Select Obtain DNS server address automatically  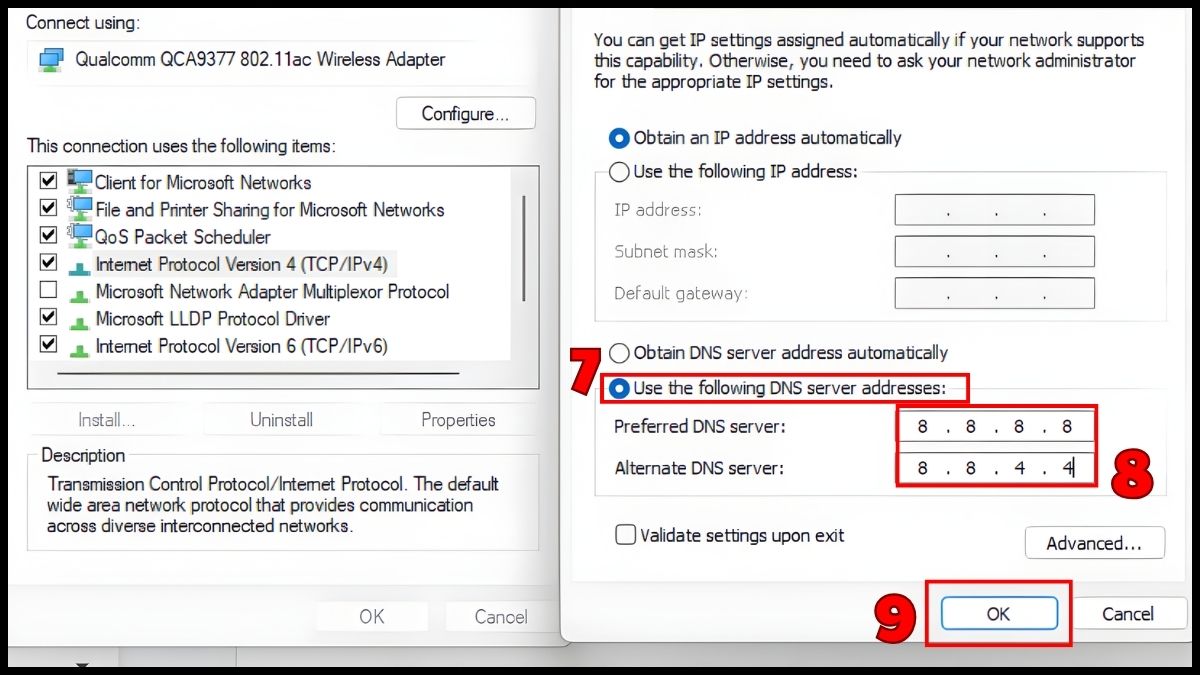[619, 353]
